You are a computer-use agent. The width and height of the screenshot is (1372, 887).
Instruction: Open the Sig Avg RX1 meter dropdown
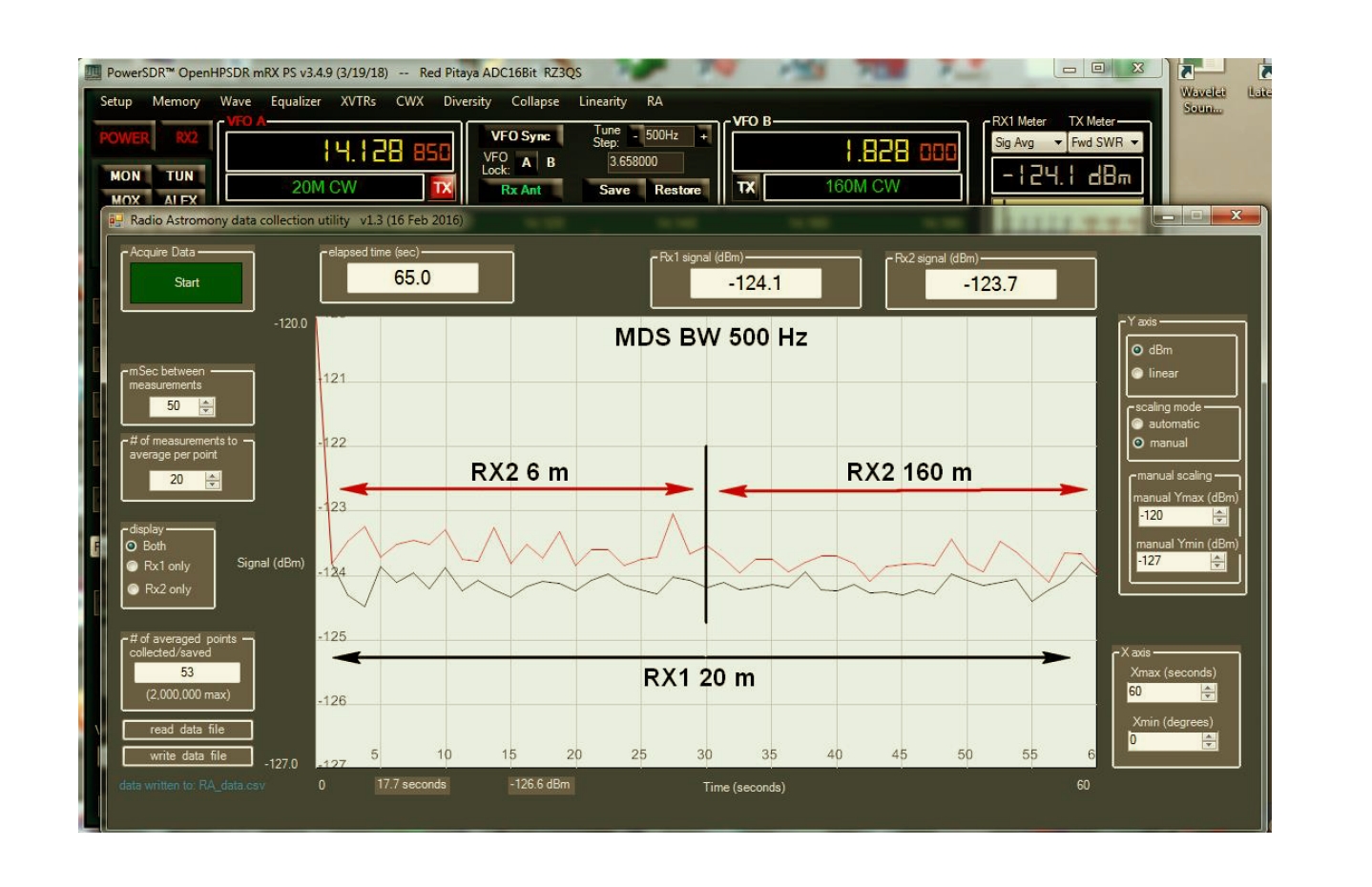[1029, 142]
